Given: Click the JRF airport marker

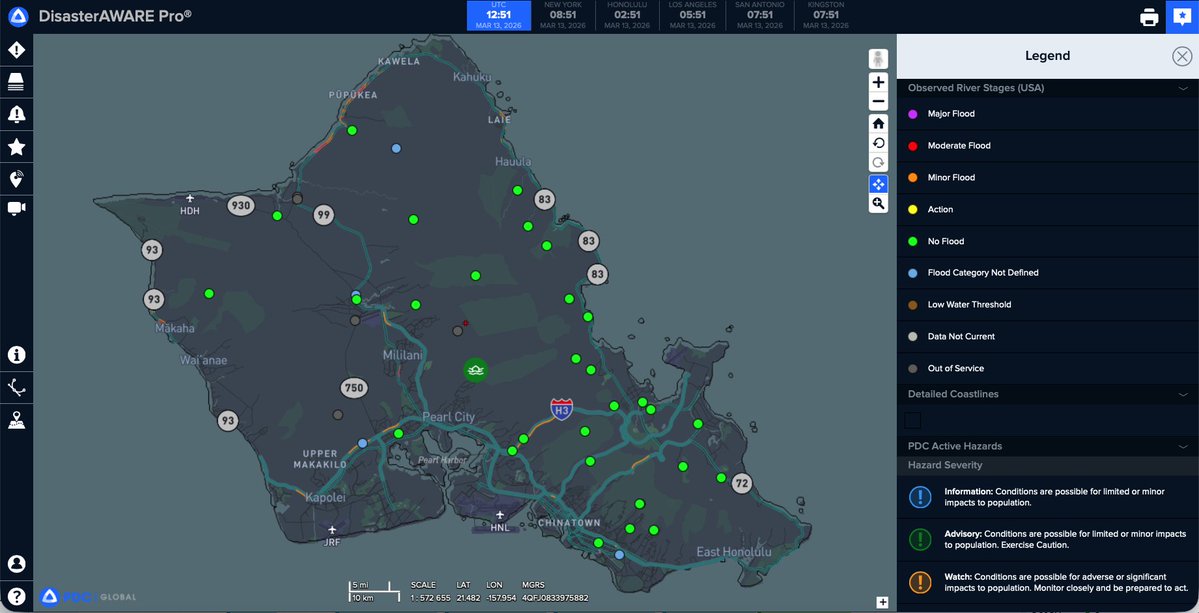Looking at the screenshot, I should (332, 535).
